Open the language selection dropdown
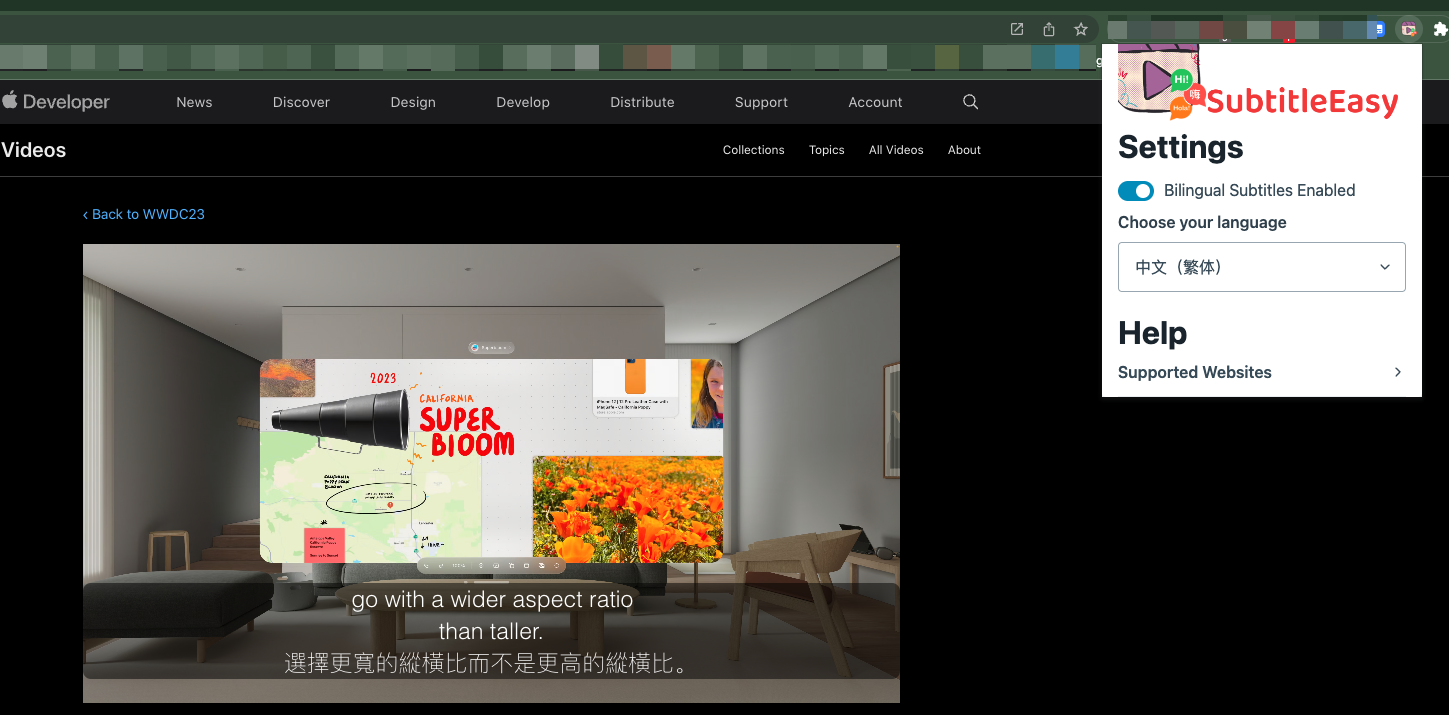Screen dimensions: 1449x715 tap(1261, 267)
